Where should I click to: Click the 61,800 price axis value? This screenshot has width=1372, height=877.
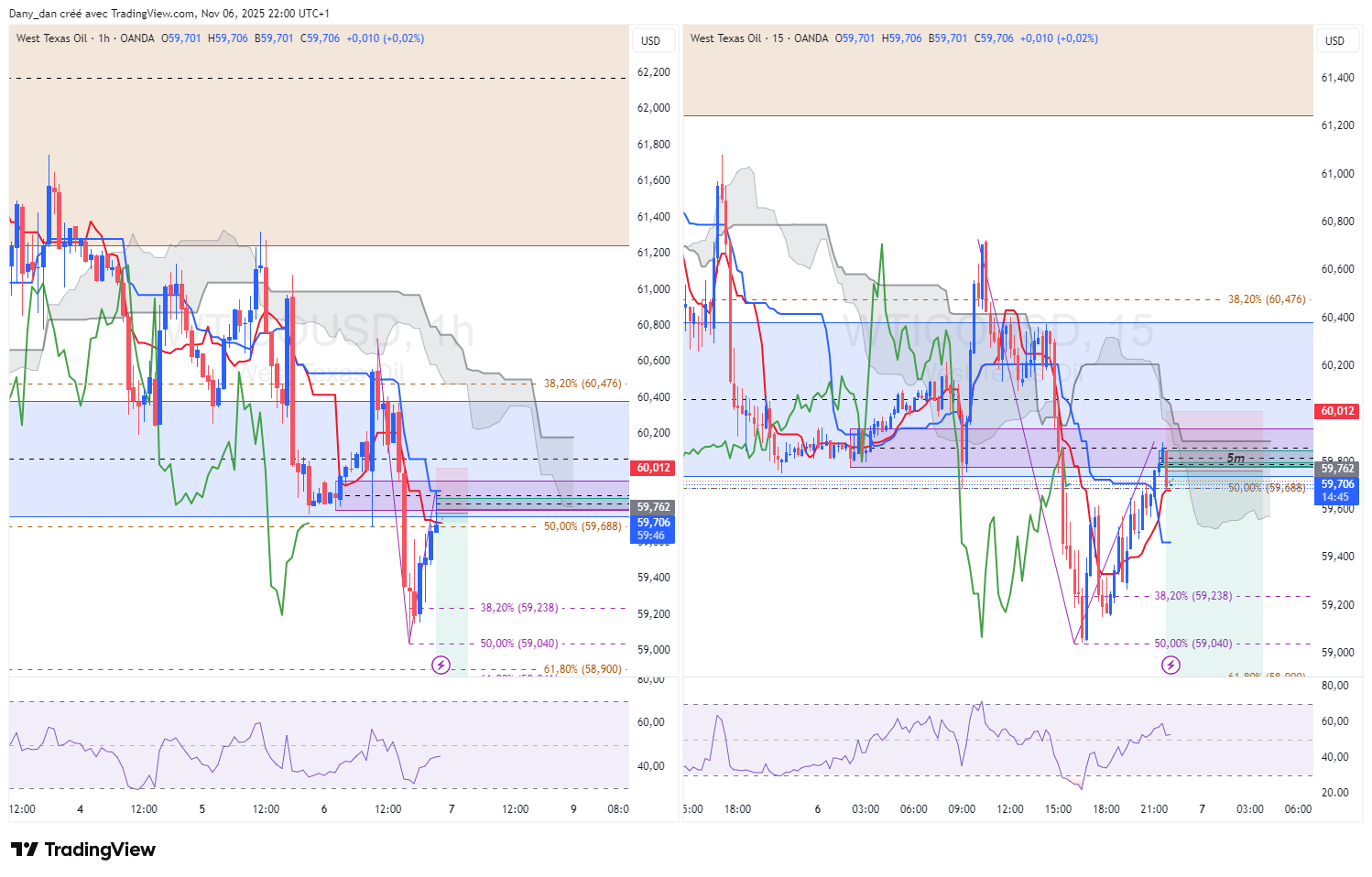[654, 145]
